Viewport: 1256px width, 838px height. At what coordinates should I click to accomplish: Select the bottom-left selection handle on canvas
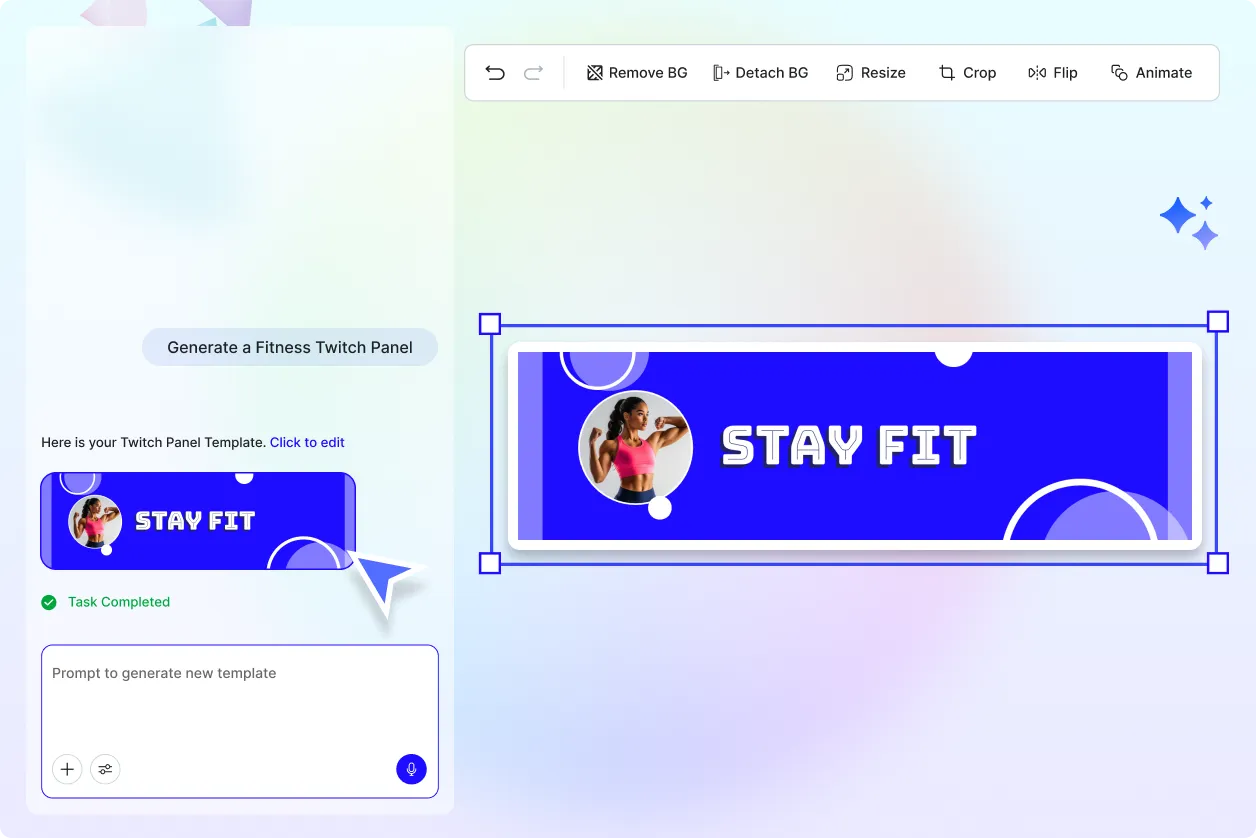click(x=490, y=563)
